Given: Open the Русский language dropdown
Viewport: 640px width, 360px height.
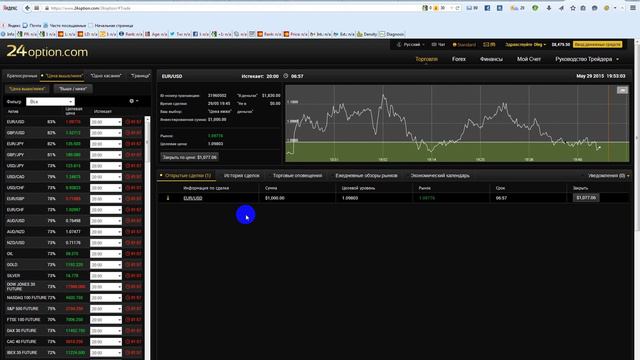Looking at the screenshot, I should [411, 44].
